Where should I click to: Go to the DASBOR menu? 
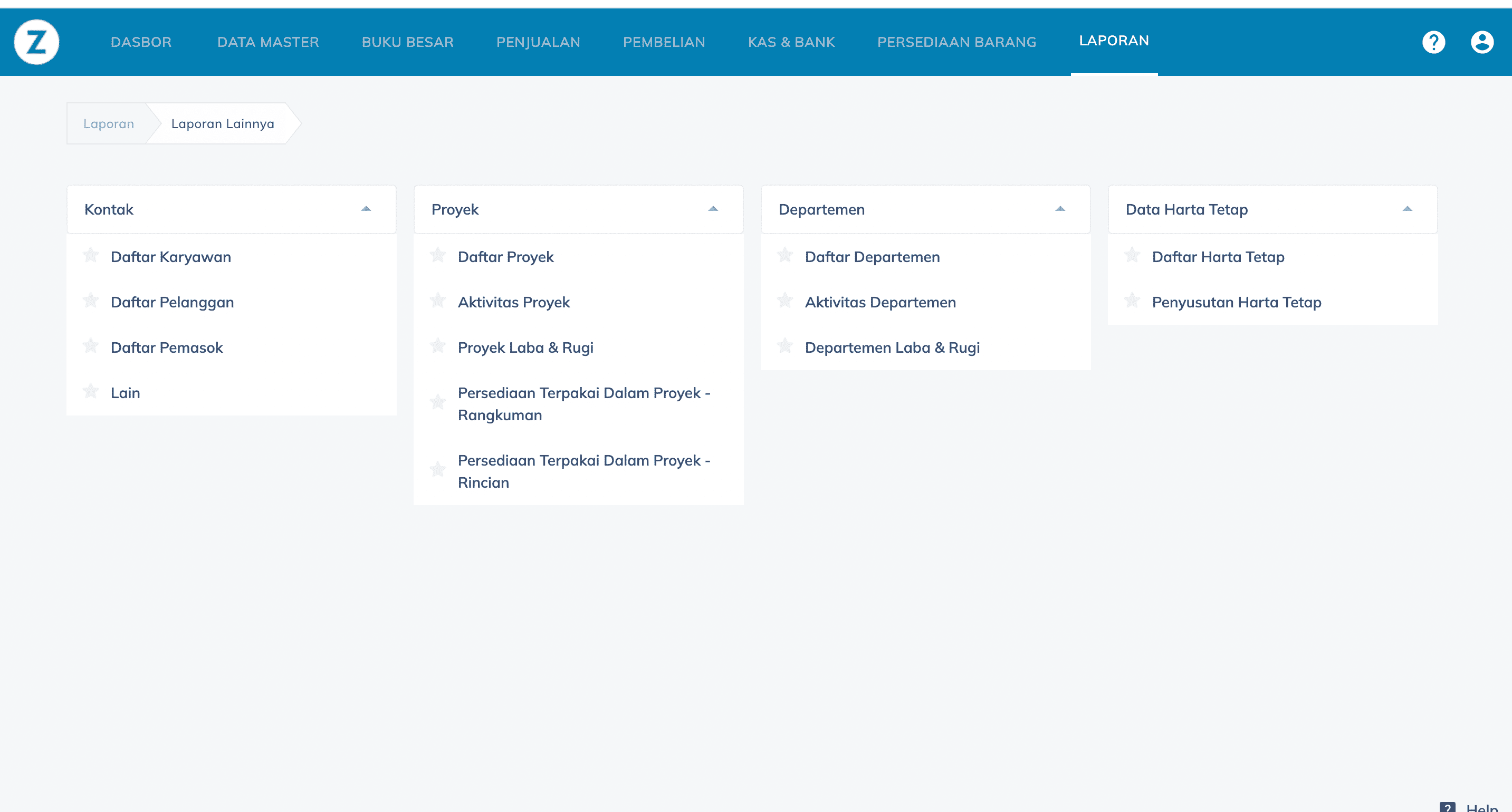coord(141,42)
